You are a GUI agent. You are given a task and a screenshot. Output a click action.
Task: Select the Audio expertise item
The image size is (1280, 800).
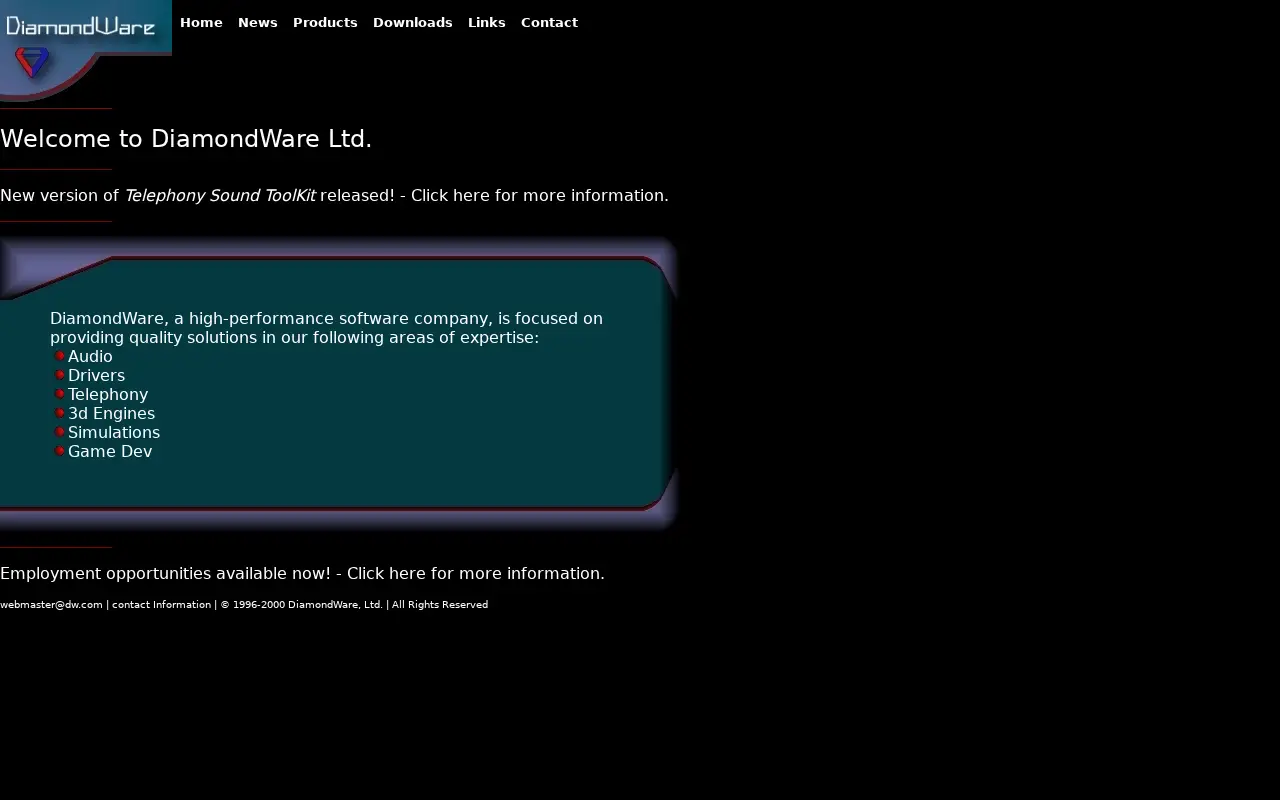point(90,356)
